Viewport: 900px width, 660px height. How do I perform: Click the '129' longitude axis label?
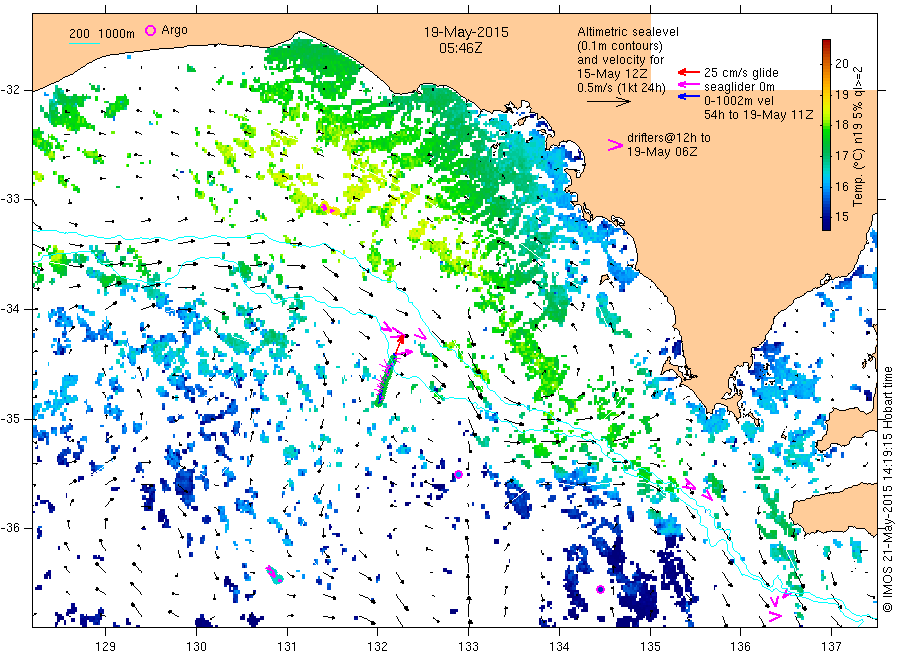tap(106, 647)
